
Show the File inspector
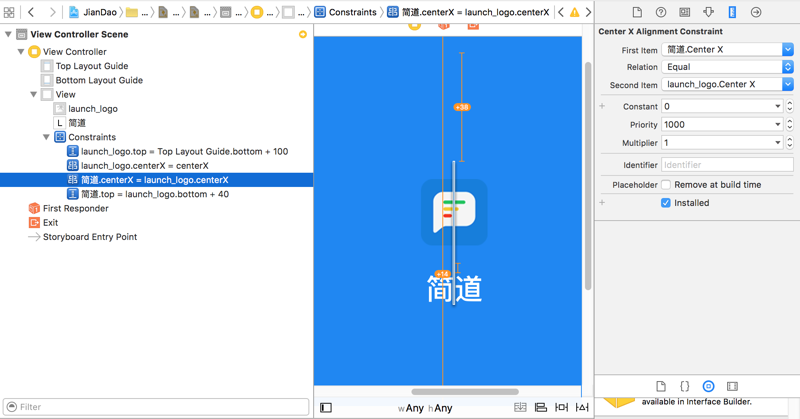click(x=637, y=12)
